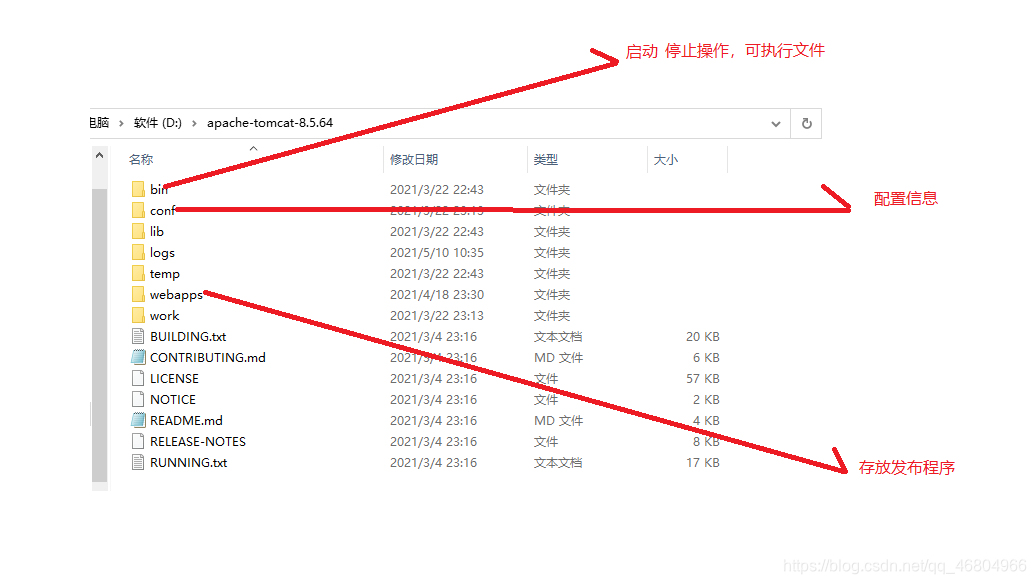This screenshot has height=584, width=1036.
Task: Click the NOTICE file icon
Action: point(138,400)
